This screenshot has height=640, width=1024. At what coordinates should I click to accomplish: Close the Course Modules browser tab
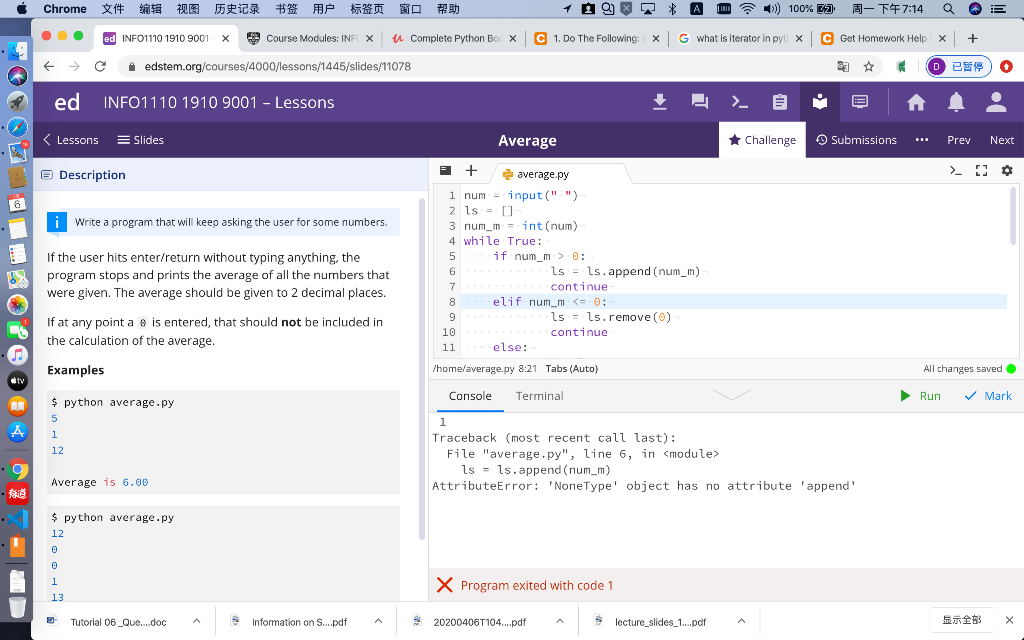tap(369, 39)
